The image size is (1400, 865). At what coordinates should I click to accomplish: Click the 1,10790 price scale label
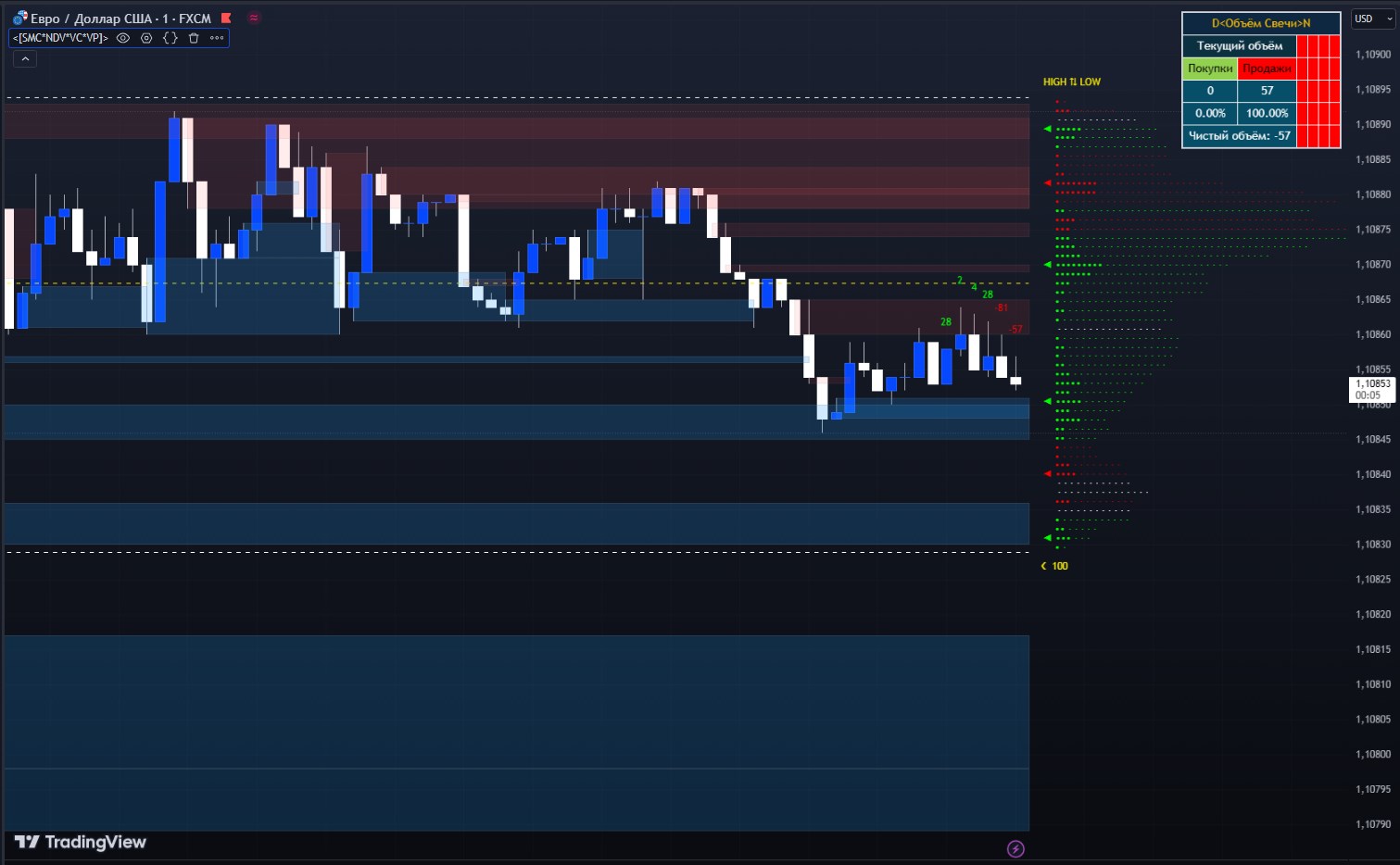click(1373, 824)
